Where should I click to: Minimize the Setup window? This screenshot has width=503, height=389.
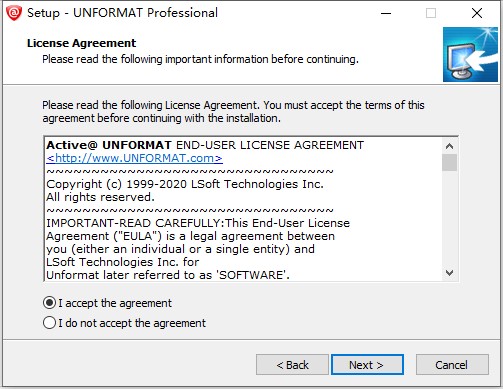pyautogui.click(x=386, y=13)
